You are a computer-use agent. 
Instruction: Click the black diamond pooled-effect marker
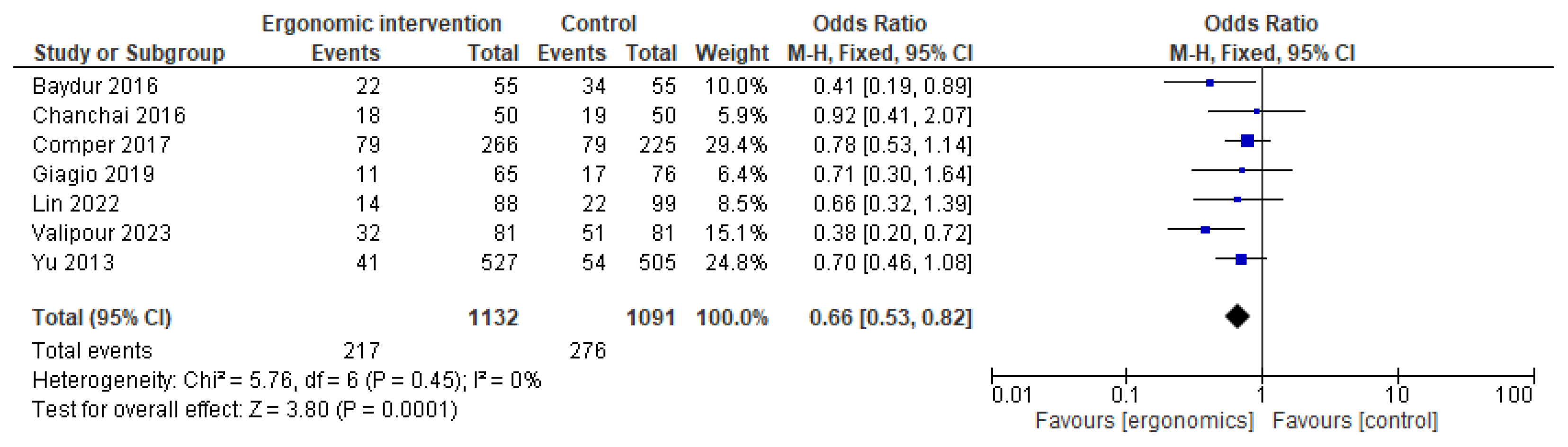point(1237,317)
